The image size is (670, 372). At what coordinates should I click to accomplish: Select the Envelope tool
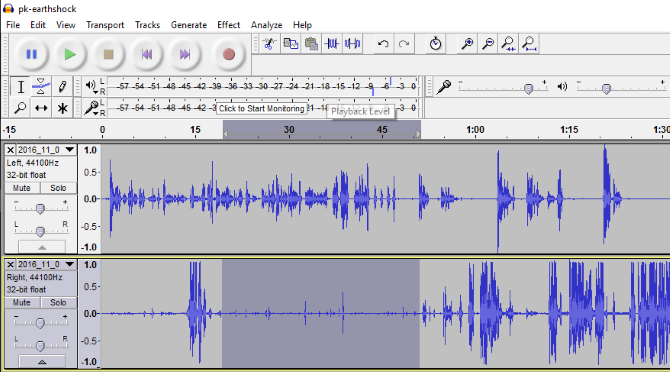coord(41,87)
